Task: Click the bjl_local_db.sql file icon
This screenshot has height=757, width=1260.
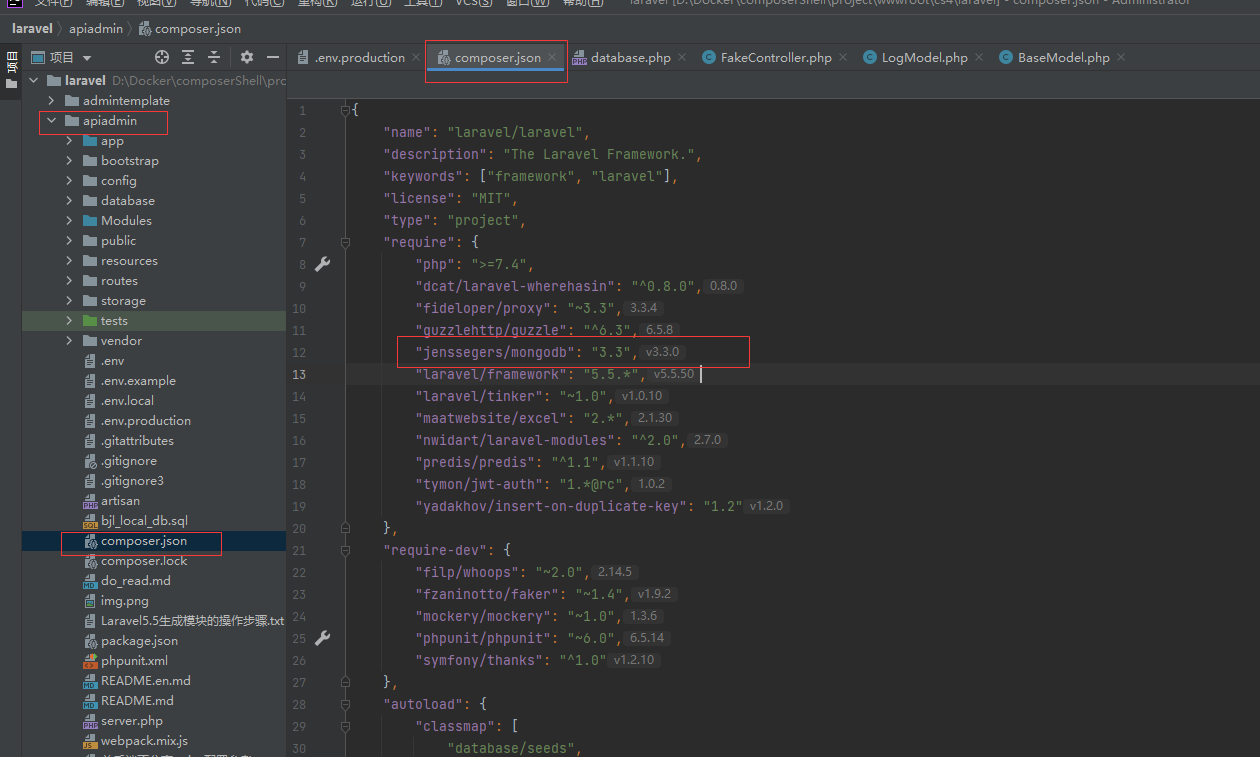Action: coord(90,521)
